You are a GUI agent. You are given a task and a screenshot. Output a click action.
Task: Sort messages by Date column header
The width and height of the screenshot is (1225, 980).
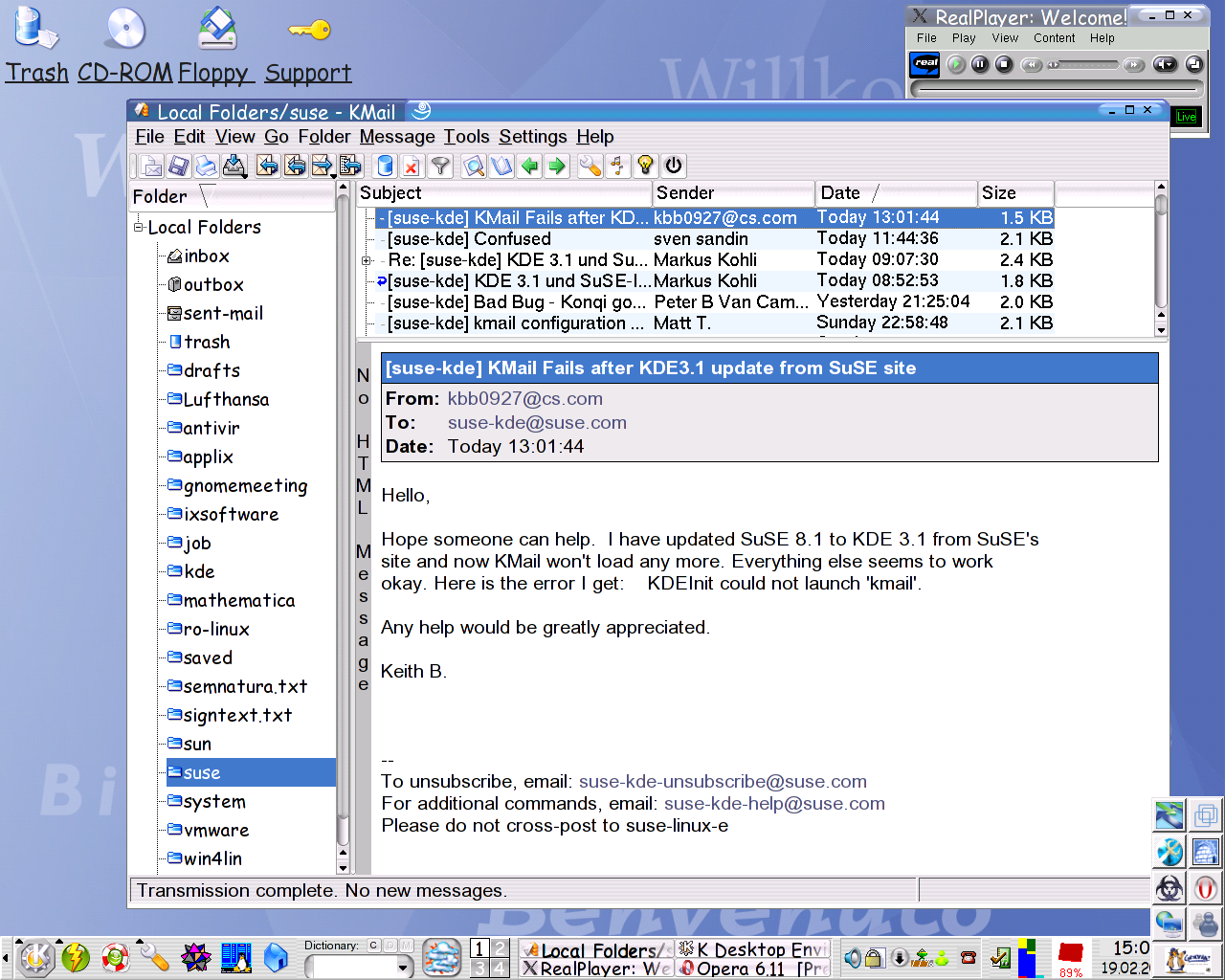click(x=897, y=193)
